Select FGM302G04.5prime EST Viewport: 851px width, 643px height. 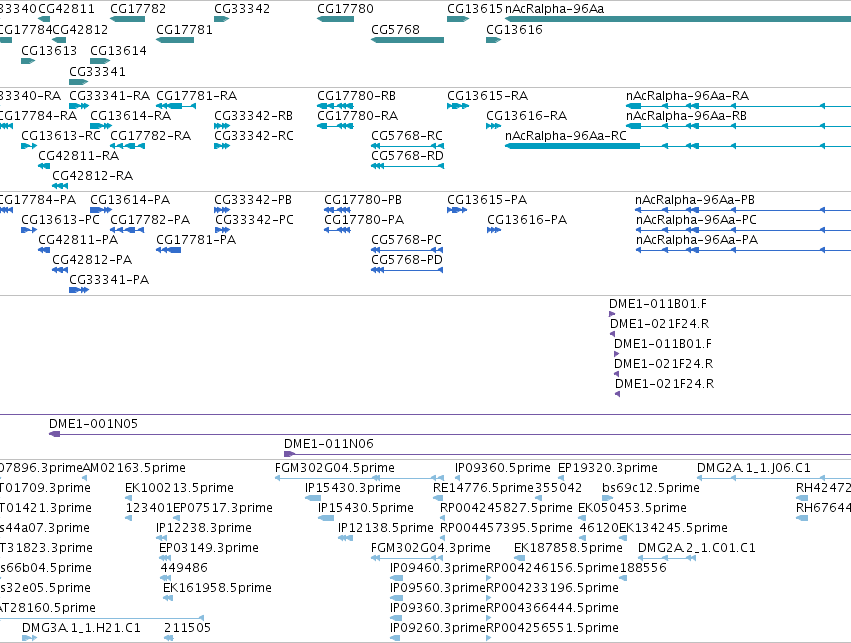[x=335, y=468]
